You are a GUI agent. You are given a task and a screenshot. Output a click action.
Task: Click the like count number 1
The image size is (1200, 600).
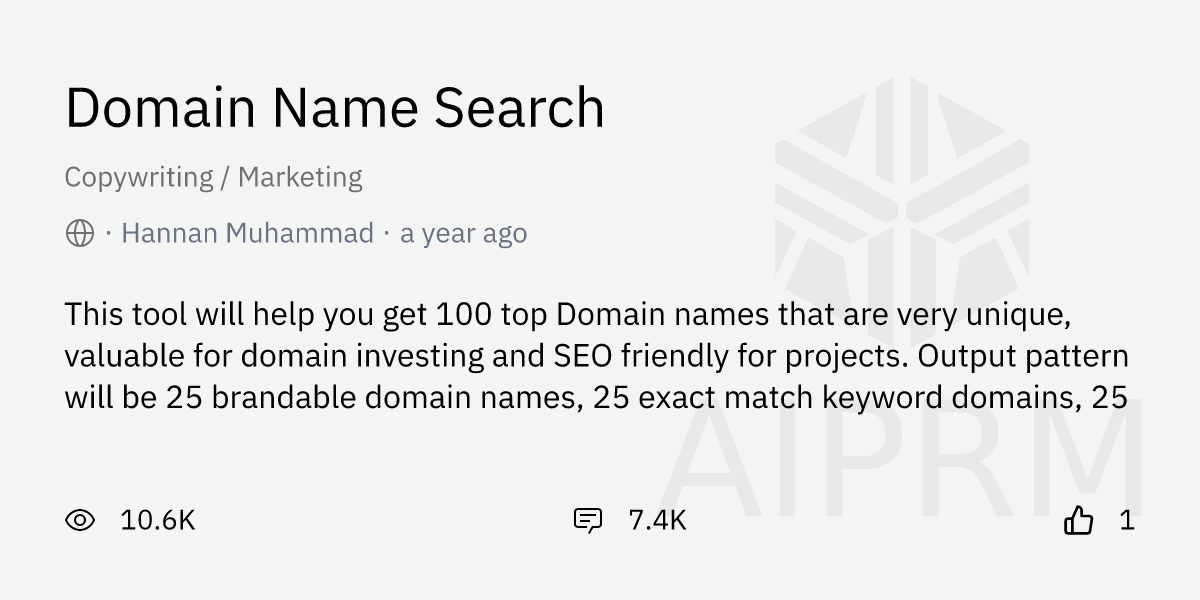[1127, 520]
